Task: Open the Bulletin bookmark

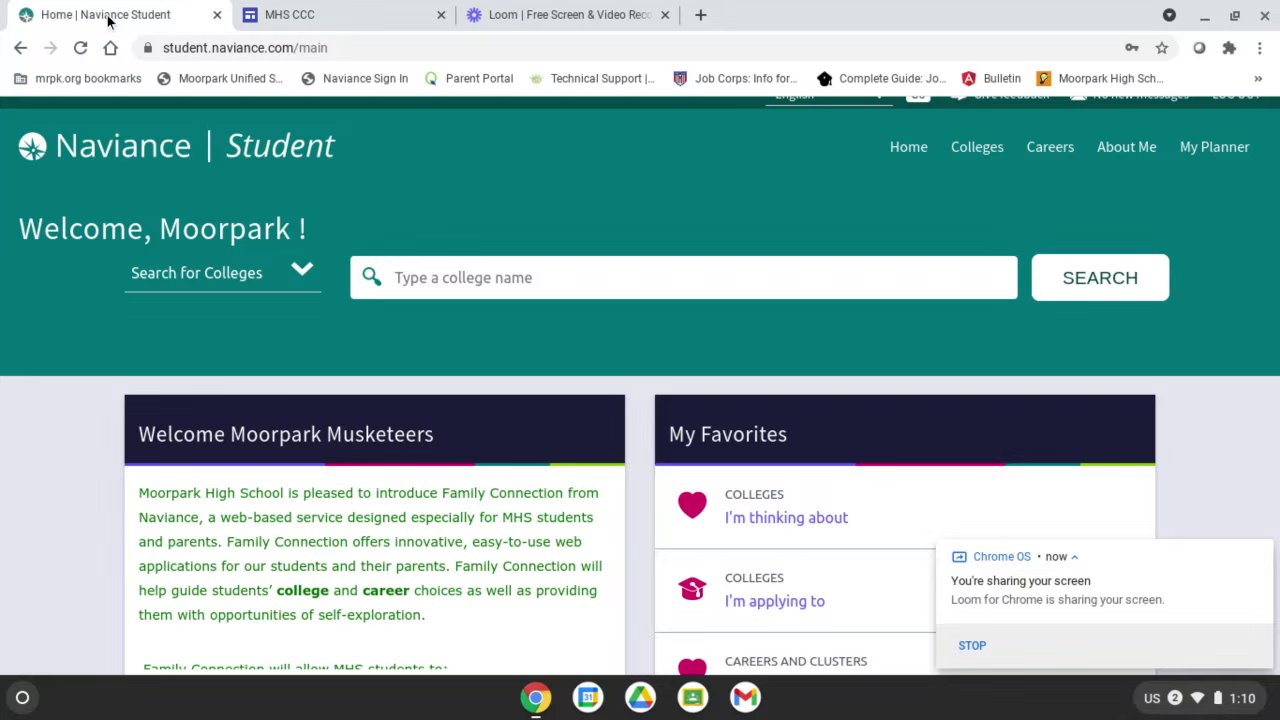Action: pos(991,79)
